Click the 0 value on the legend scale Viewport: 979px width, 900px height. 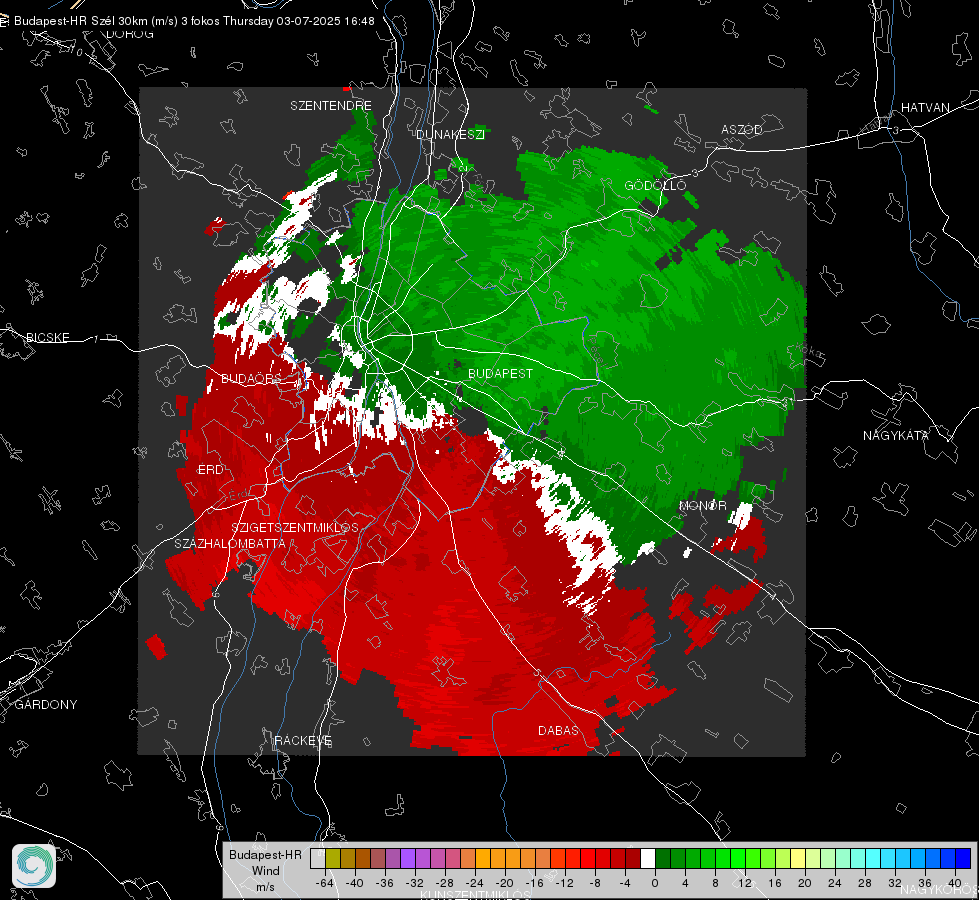[655, 883]
